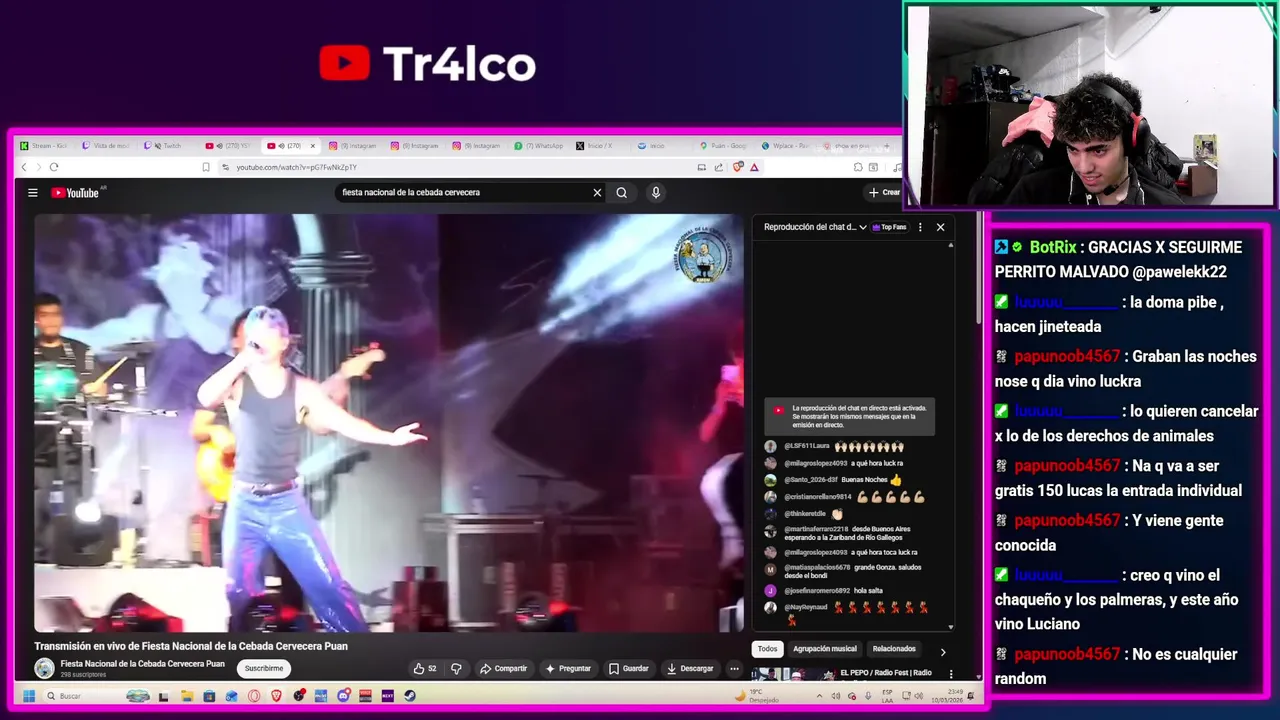The height and width of the screenshot is (720, 1280).
Task: Dislike the video with thumbs down
Action: (456, 668)
